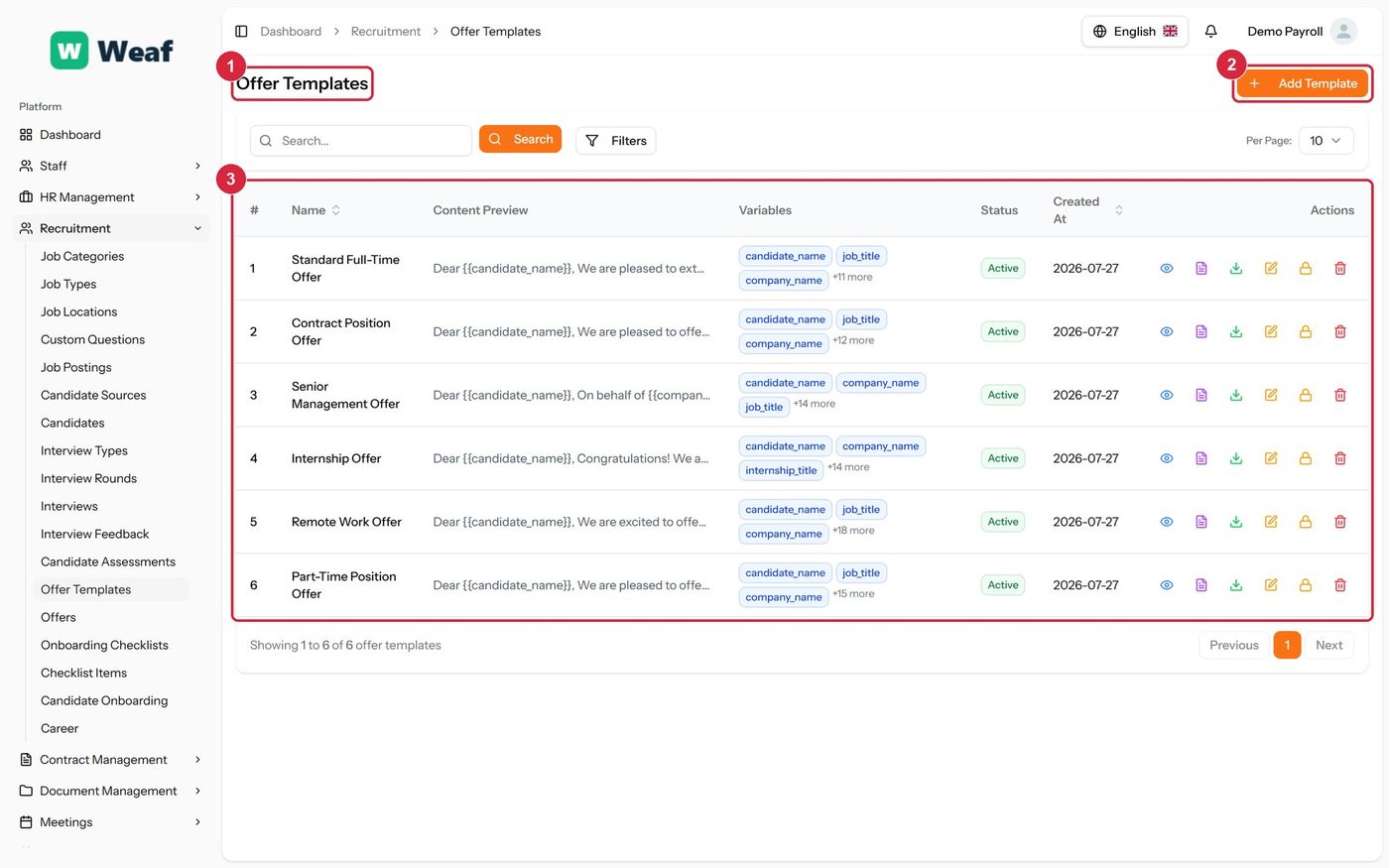Click the Previous page button

click(x=1234, y=646)
